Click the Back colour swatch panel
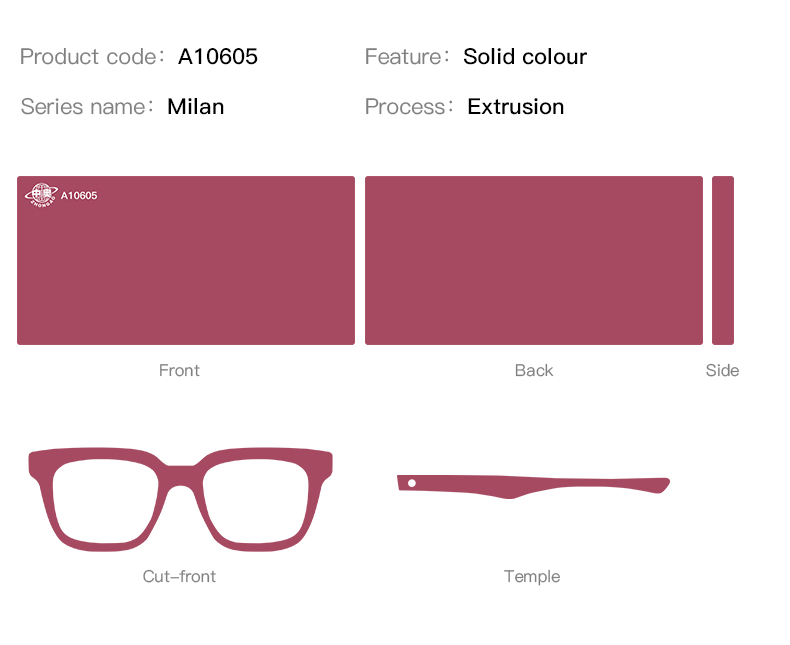Viewport: 790px width, 645px height. point(533,261)
